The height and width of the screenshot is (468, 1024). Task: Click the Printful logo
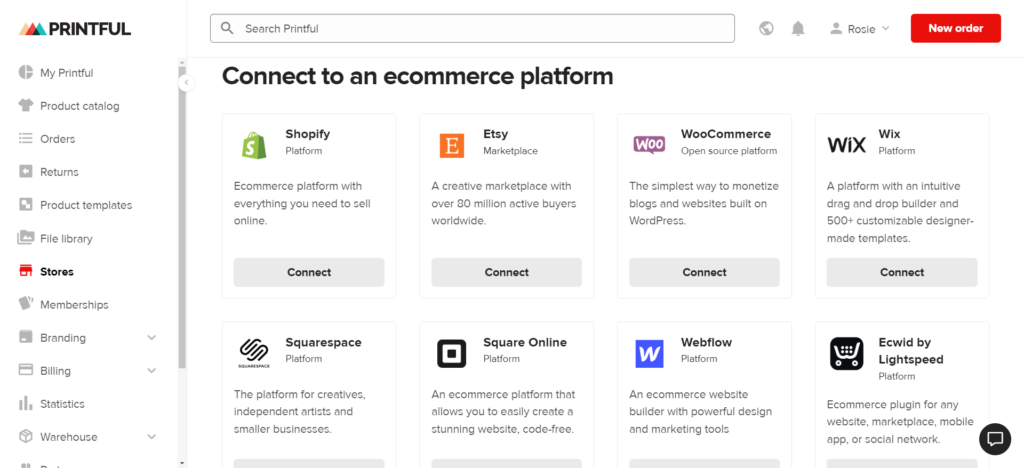point(75,29)
